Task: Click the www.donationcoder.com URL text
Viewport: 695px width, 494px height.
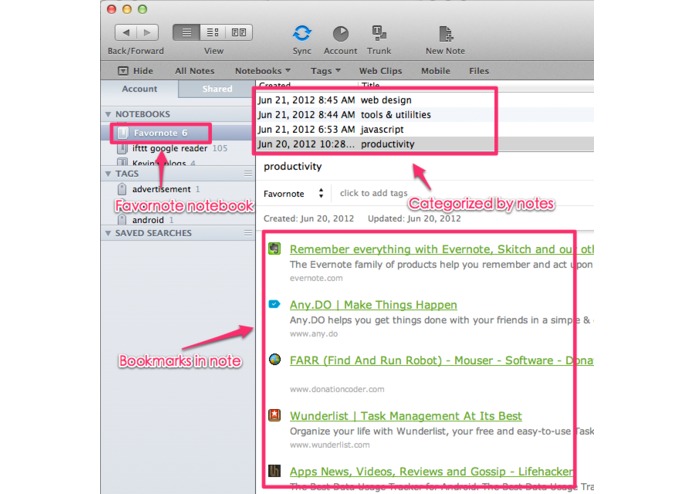Action: click(x=337, y=389)
